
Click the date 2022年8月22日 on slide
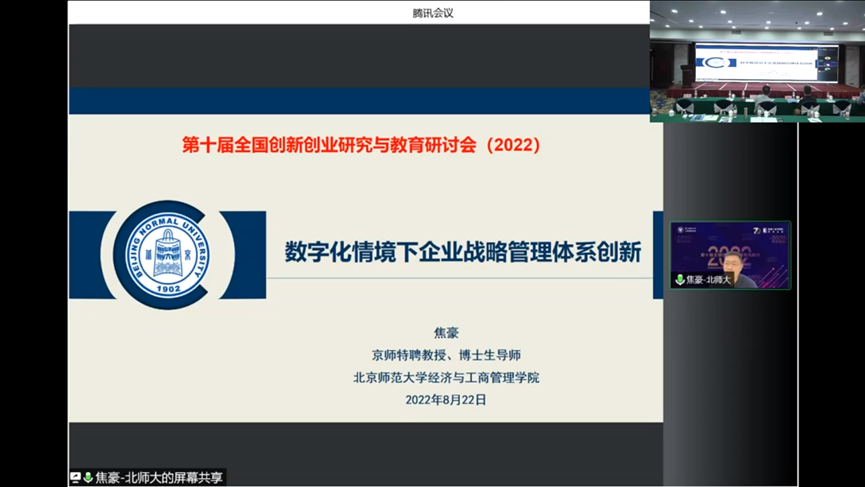click(x=445, y=400)
